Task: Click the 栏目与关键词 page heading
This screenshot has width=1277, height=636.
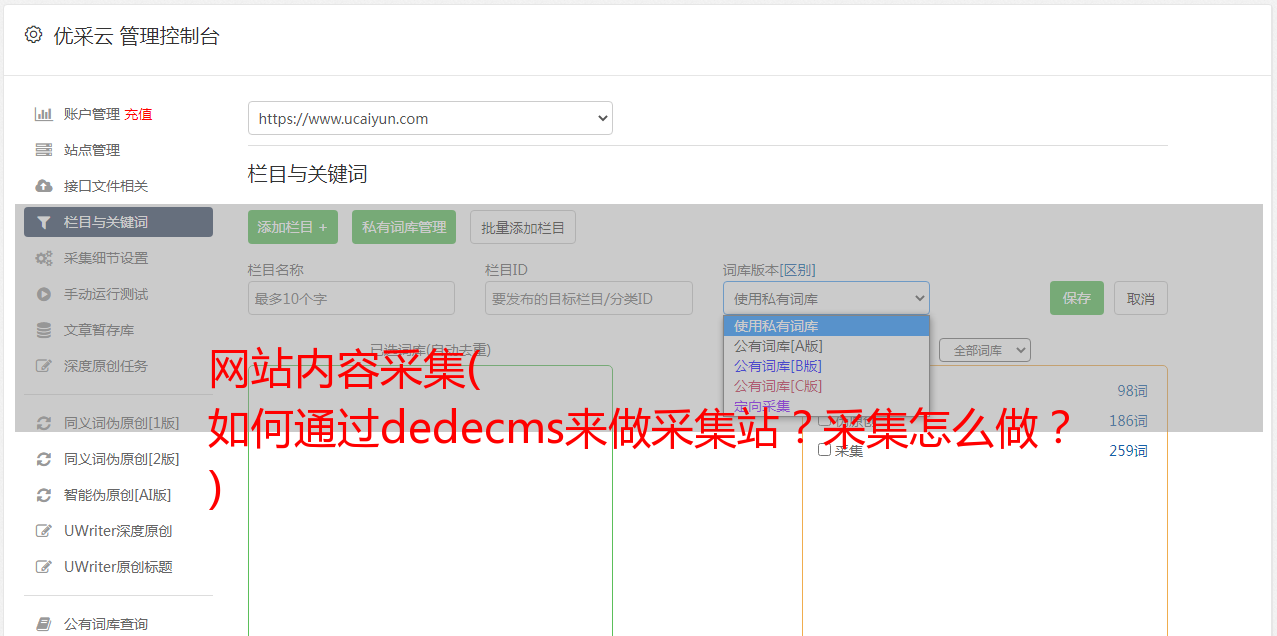Action: (308, 174)
